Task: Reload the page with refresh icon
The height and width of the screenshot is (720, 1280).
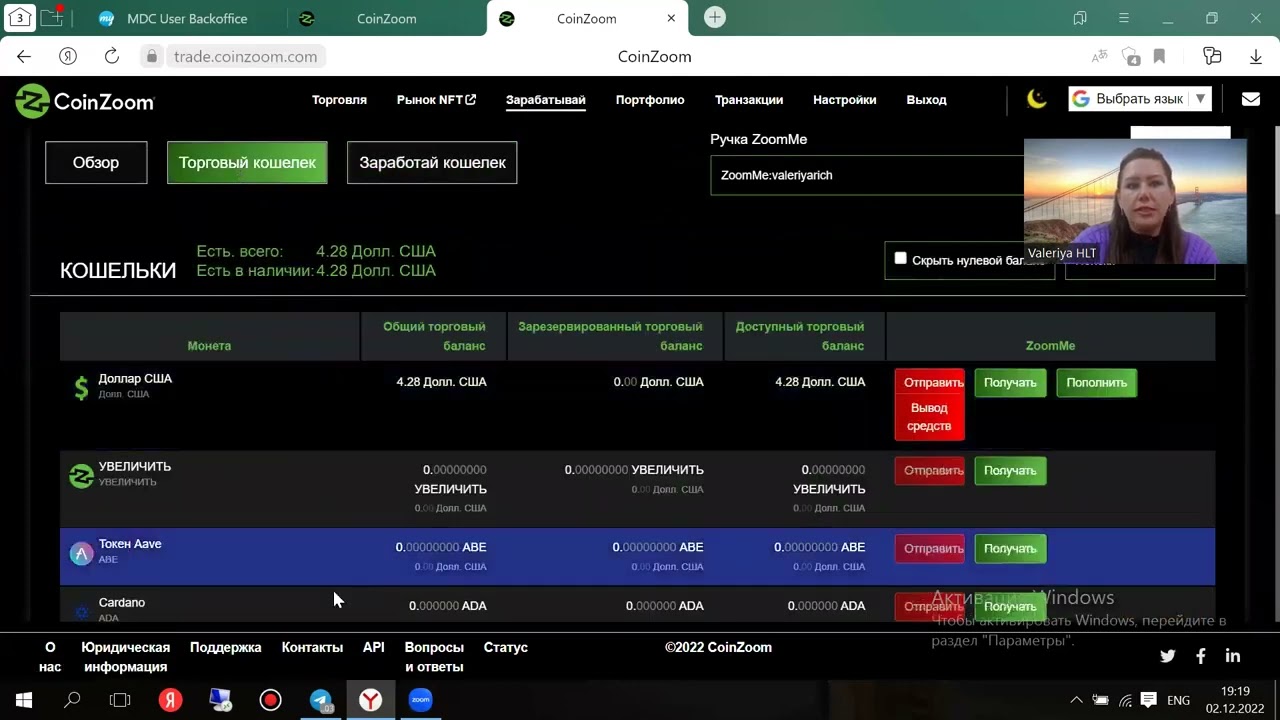Action: 111,57
